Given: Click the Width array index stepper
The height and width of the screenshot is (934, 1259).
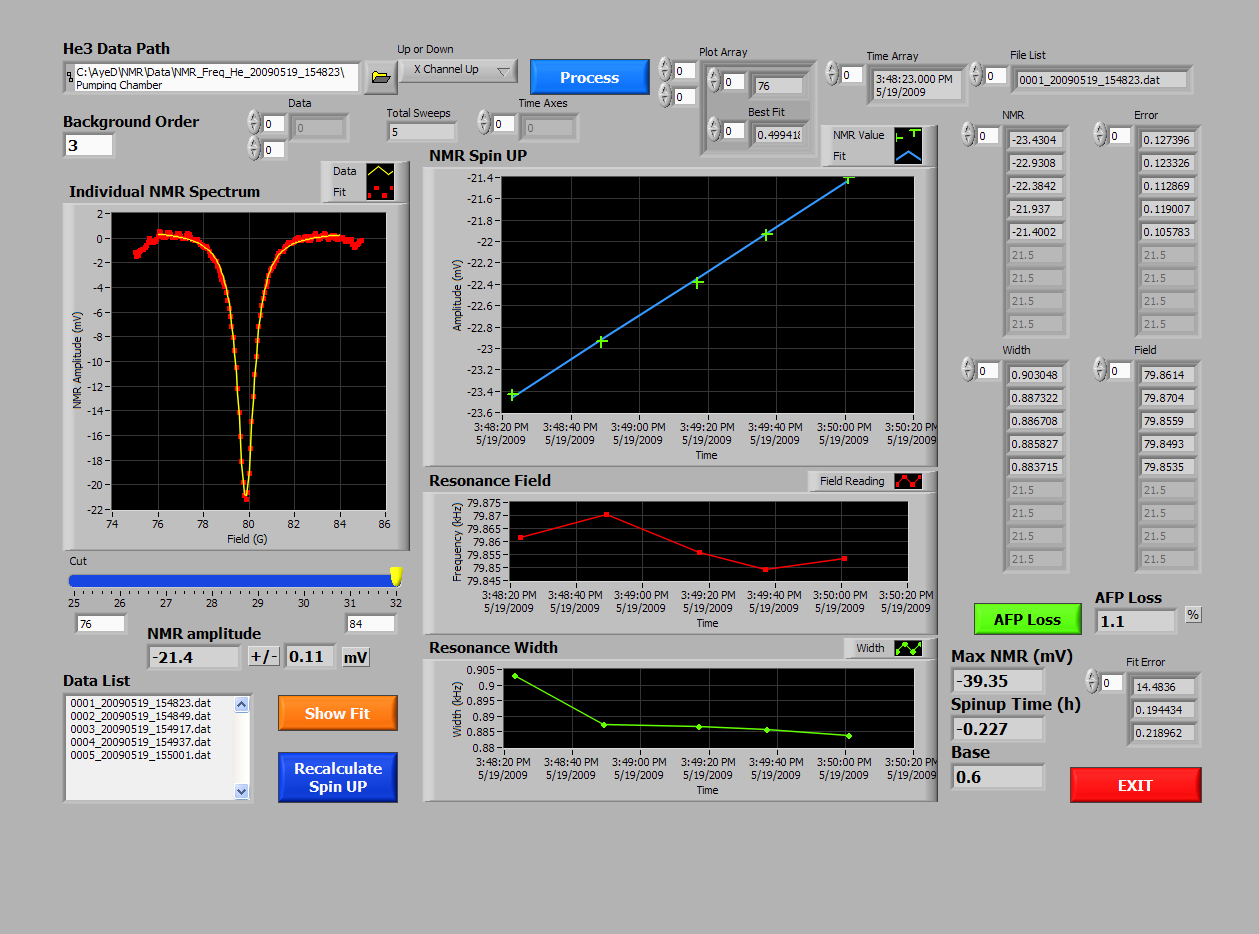Looking at the screenshot, I should 967,370.
